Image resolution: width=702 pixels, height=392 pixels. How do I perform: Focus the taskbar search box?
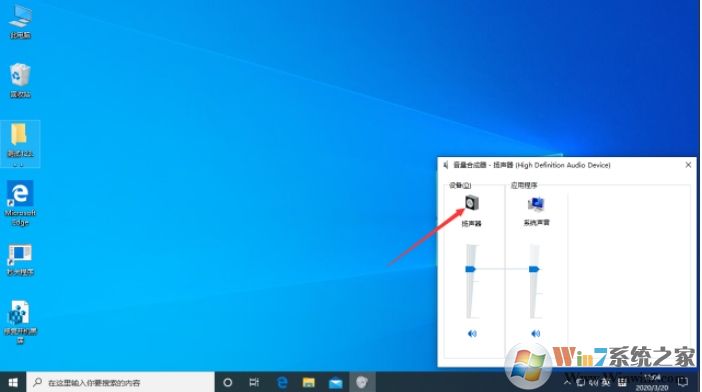point(120,382)
